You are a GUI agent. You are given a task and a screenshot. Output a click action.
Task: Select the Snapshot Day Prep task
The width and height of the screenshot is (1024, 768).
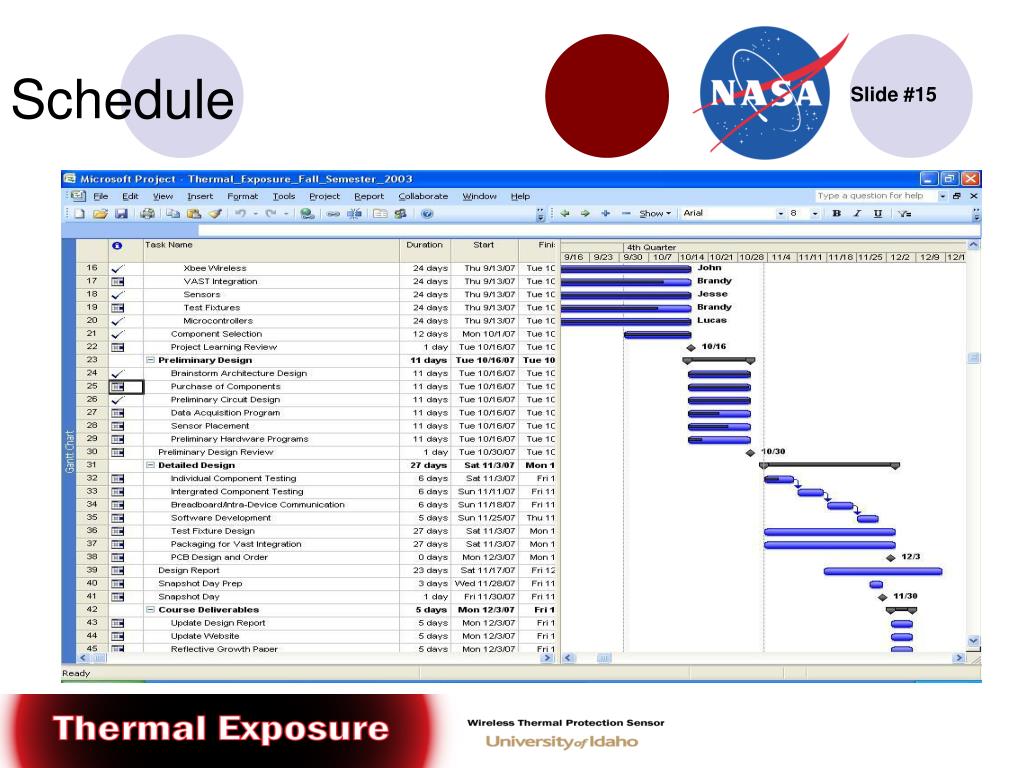(x=200, y=584)
